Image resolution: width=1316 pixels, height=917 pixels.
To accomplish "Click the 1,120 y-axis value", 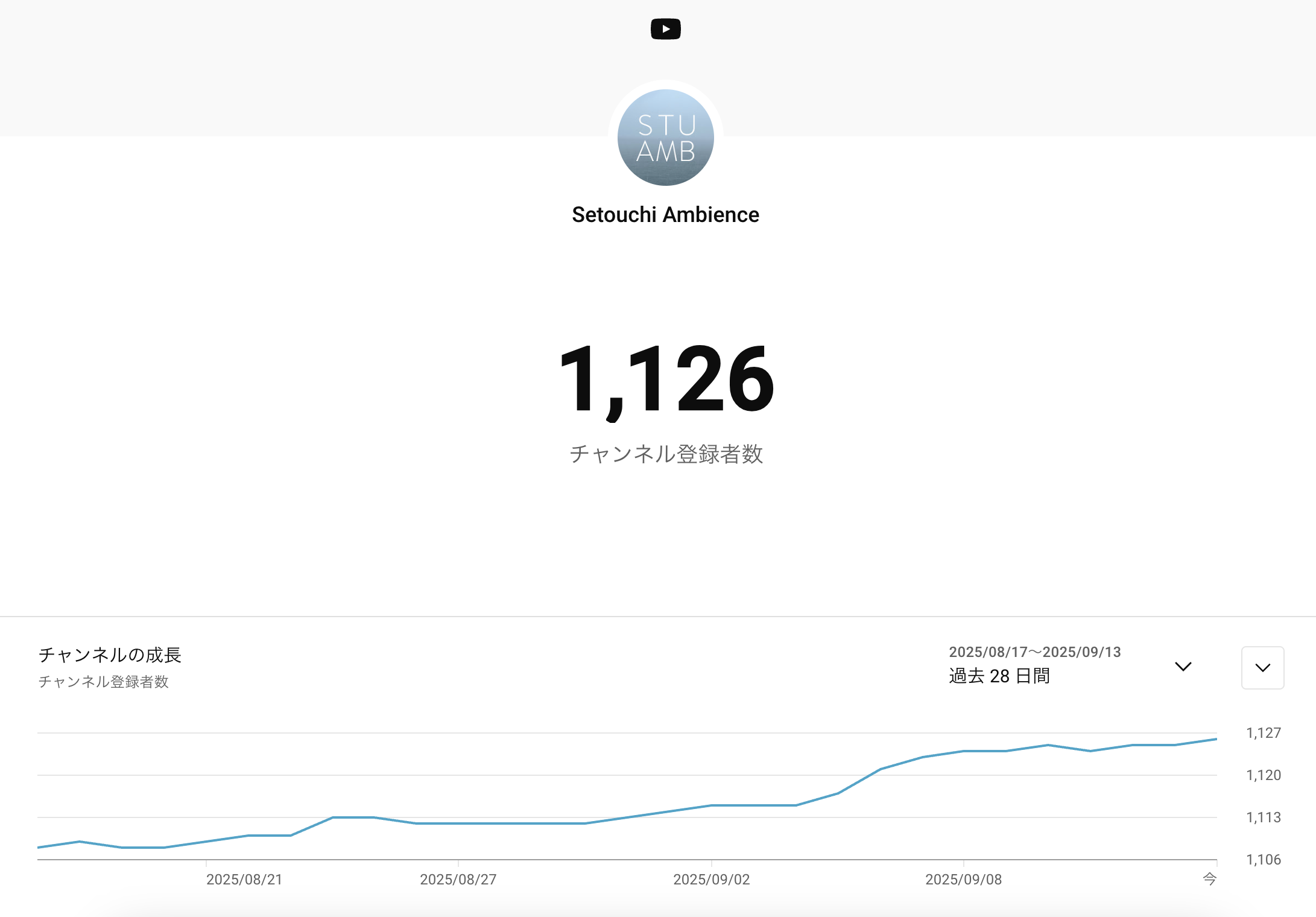I will [1264, 775].
